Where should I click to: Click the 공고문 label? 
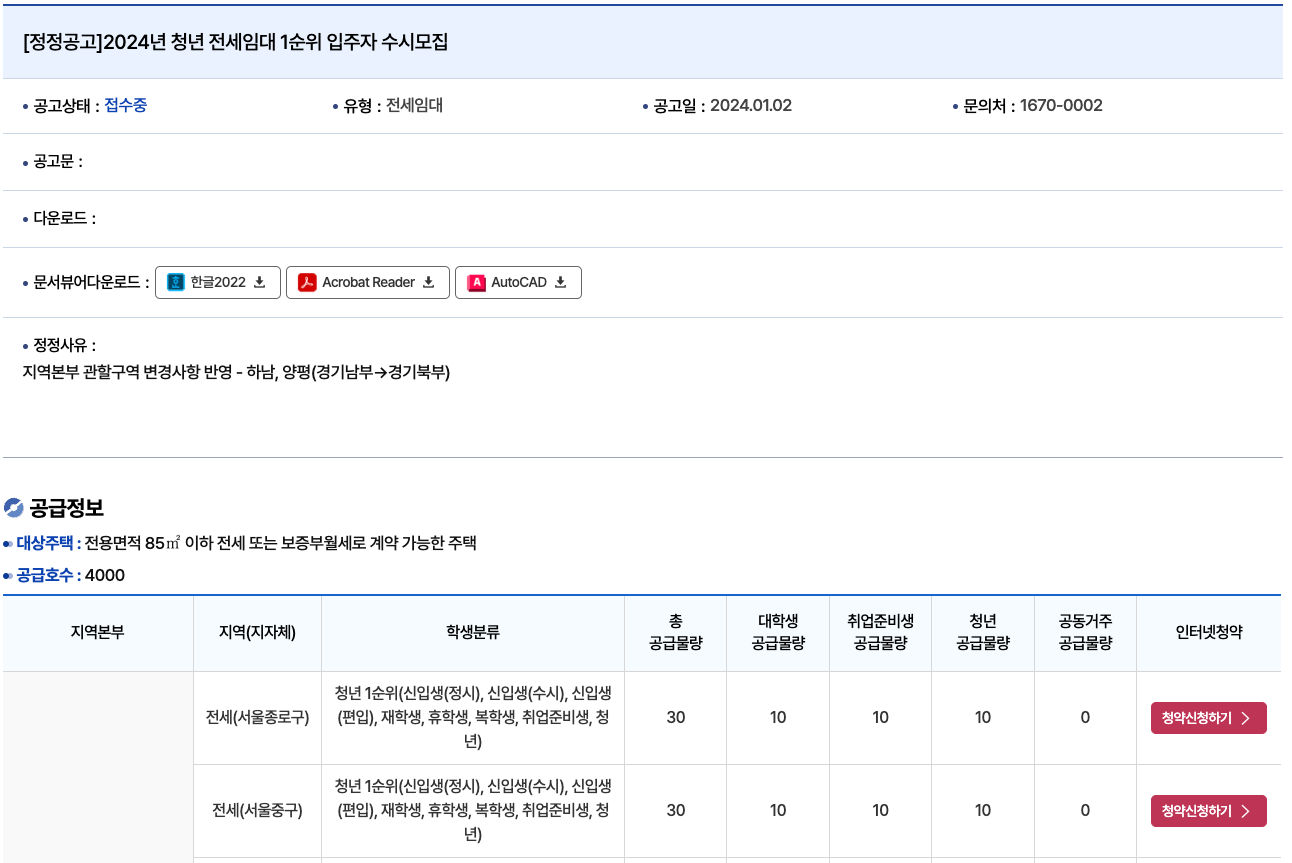pyautogui.click(x=58, y=162)
